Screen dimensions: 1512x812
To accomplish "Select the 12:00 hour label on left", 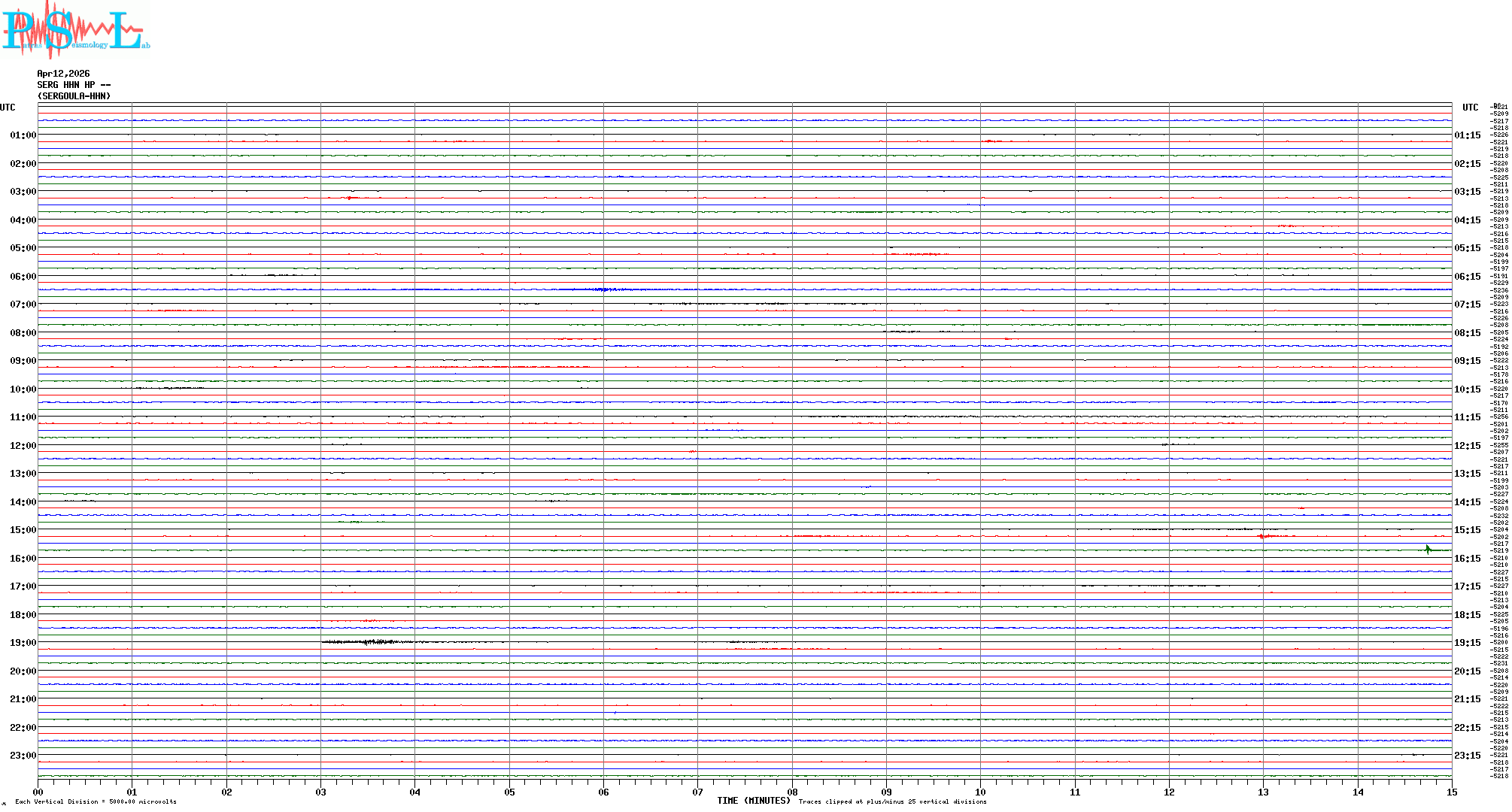I will 23,446.
